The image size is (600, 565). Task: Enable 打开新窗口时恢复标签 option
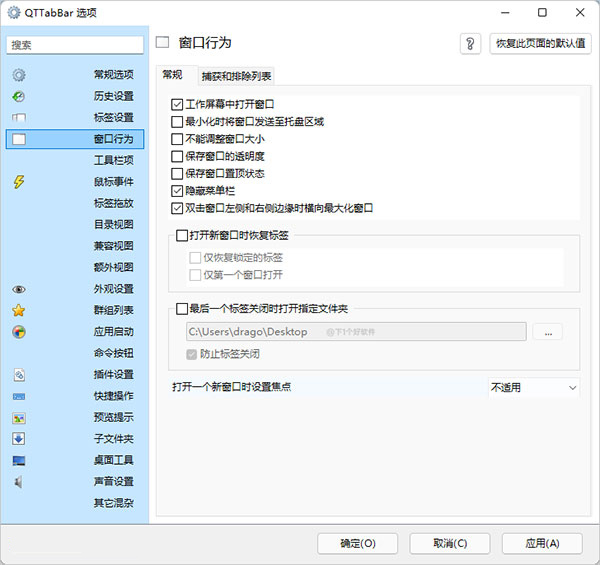click(182, 236)
